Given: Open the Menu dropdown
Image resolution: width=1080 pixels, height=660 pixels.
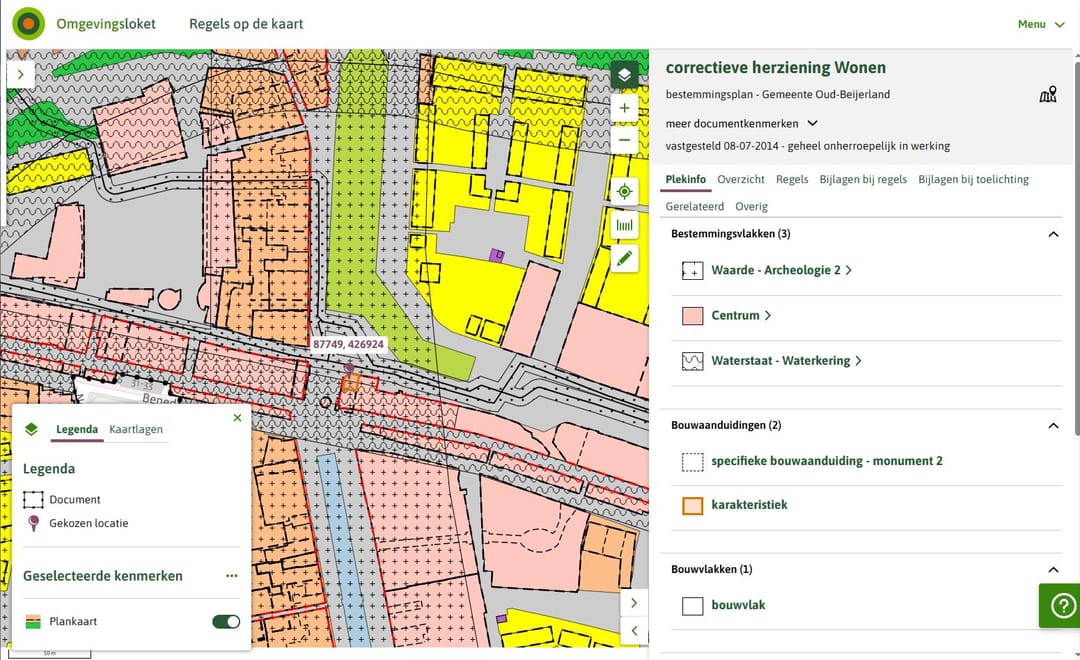Looking at the screenshot, I should (1041, 24).
